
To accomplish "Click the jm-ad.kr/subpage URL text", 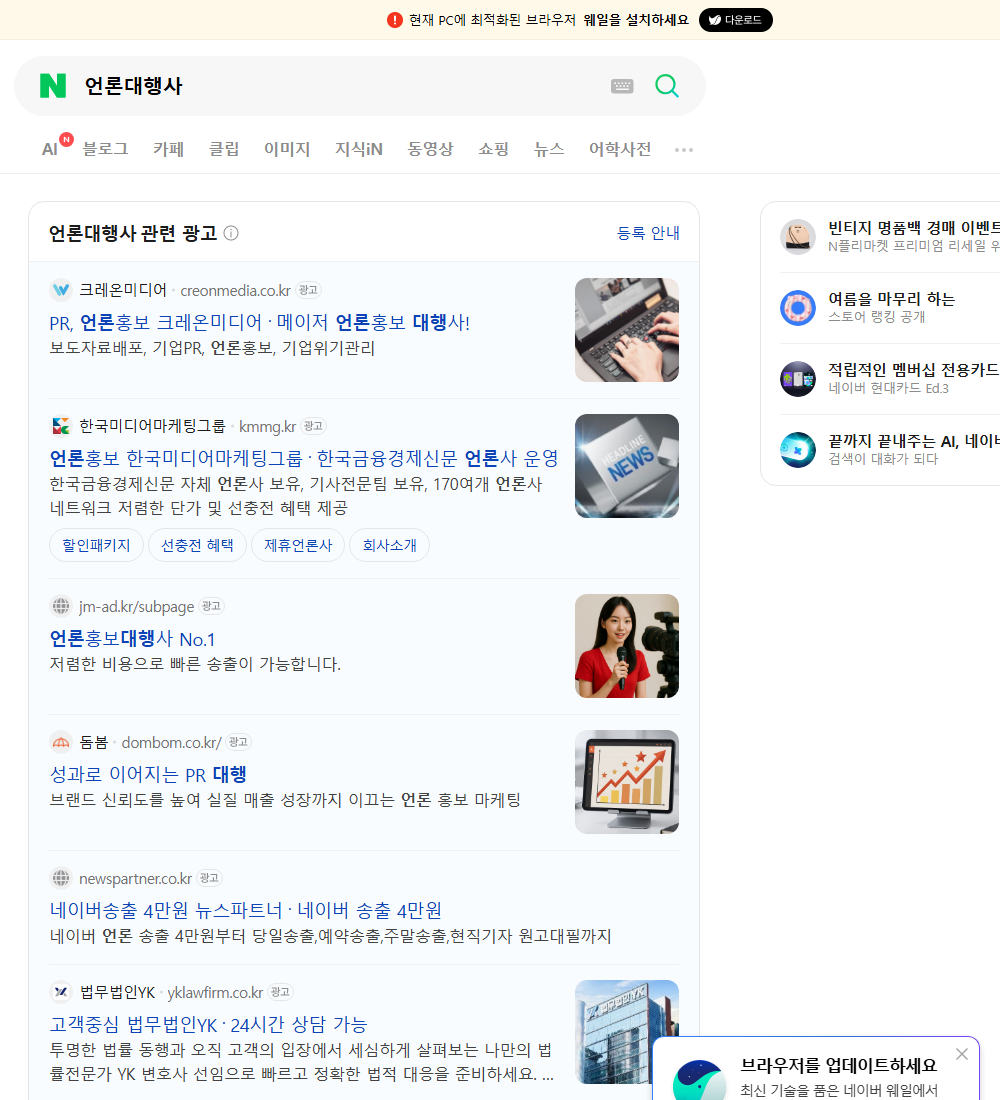I will pyautogui.click(x=136, y=606).
